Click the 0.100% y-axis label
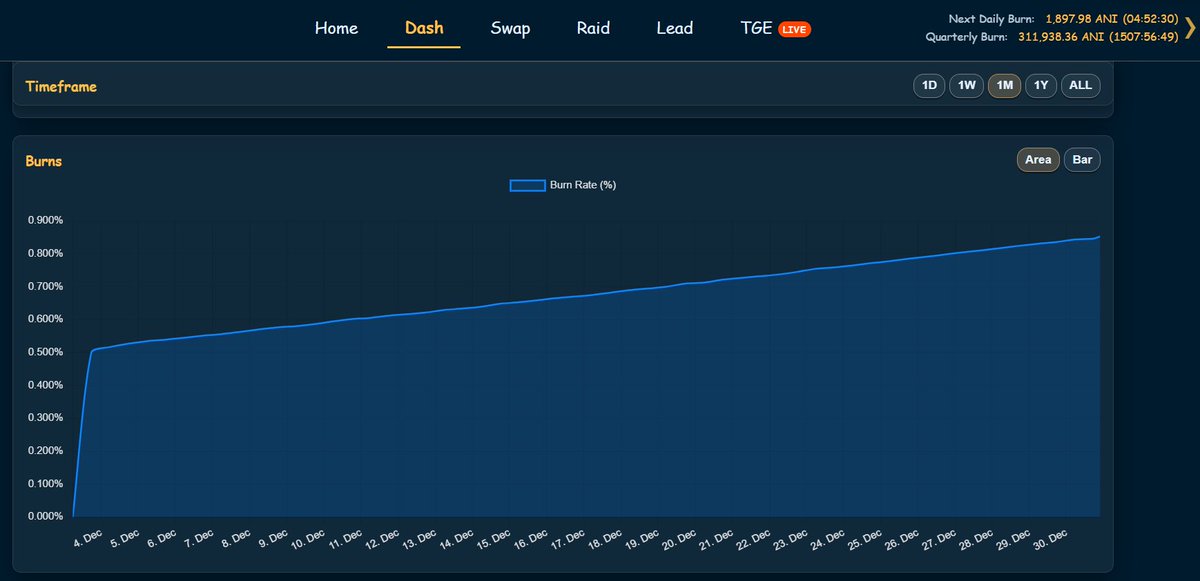This screenshot has width=1200, height=581. [x=45, y=484]
